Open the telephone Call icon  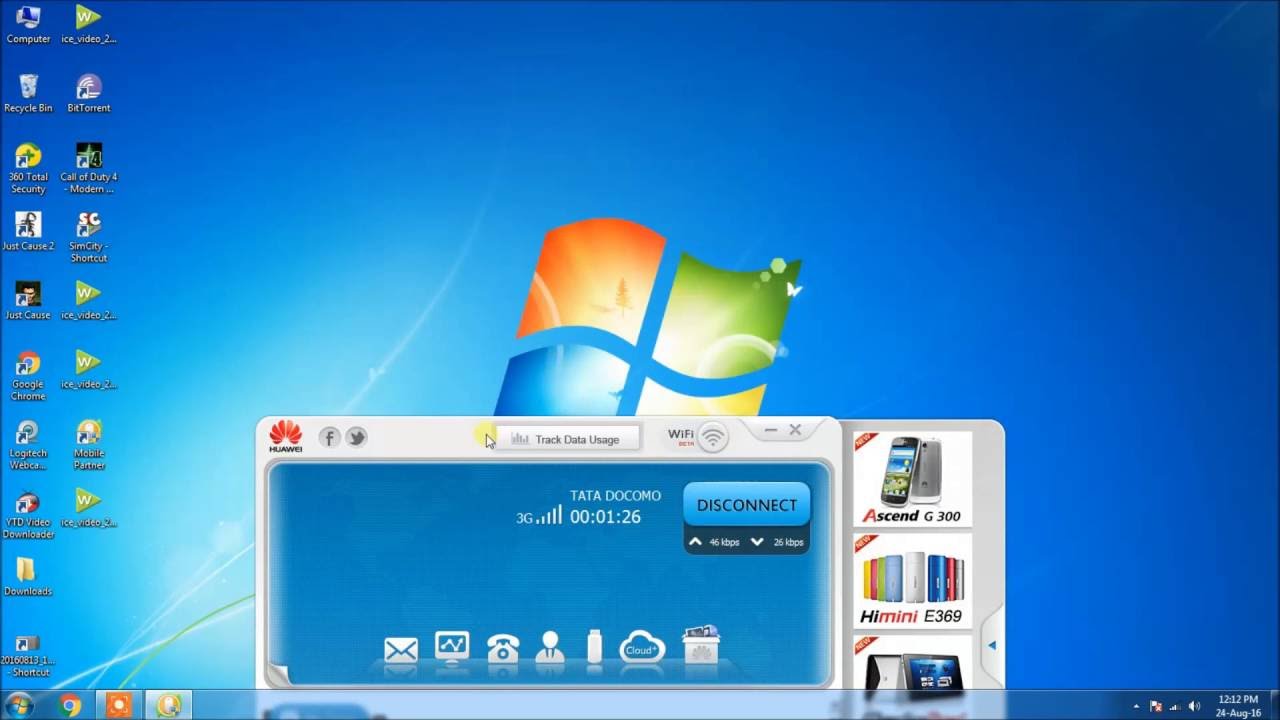click(x=502, y=648)
